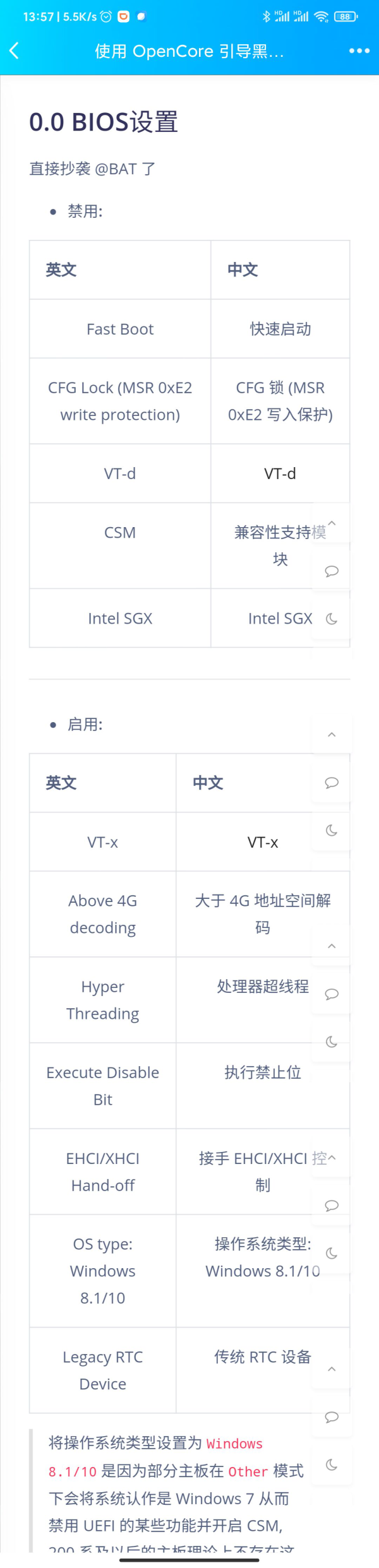Click up chevron next to 启用 bullet
Screen dimensions: 379x1568
point(332,735)
